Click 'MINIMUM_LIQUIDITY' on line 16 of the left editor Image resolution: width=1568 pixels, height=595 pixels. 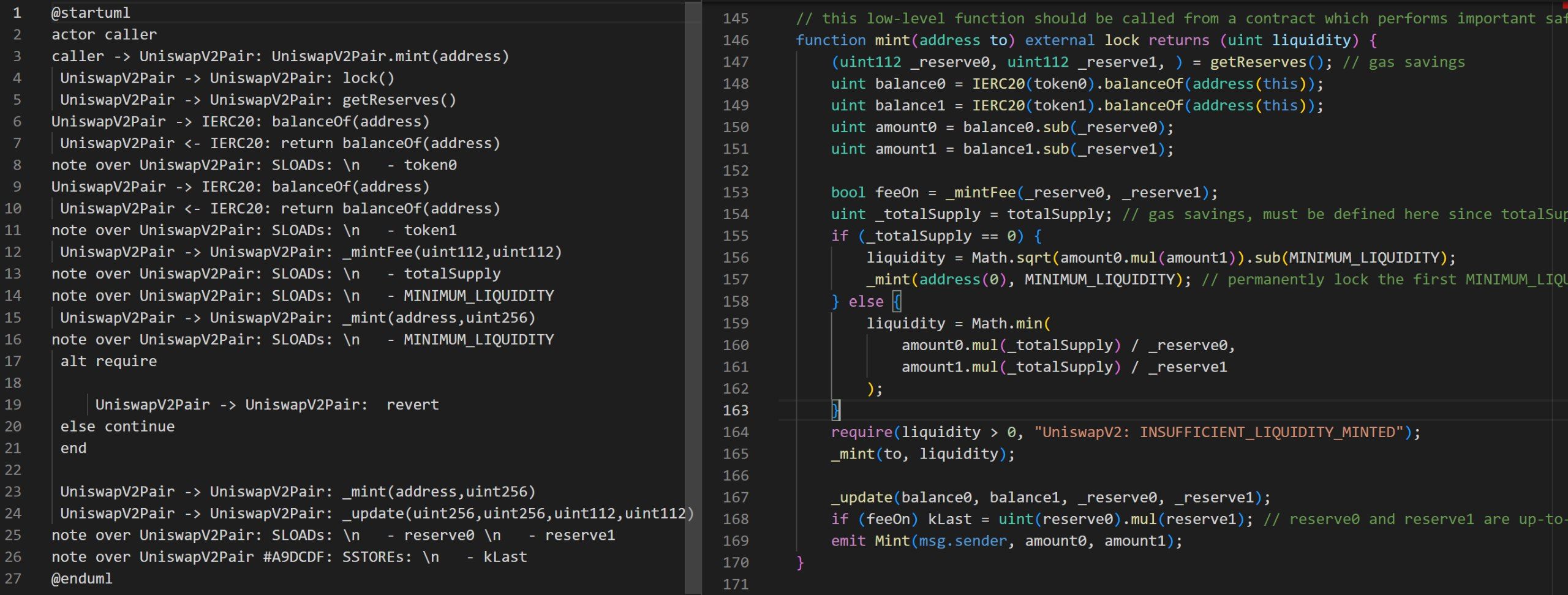[478, 340]
